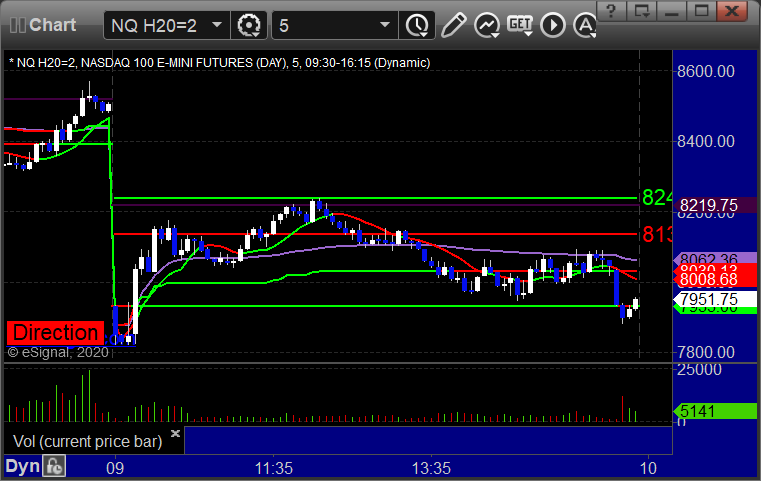Expand the interval 5 dropdown arrow
The width and height of the screenshot is (761, 481).
coord(385,24)
